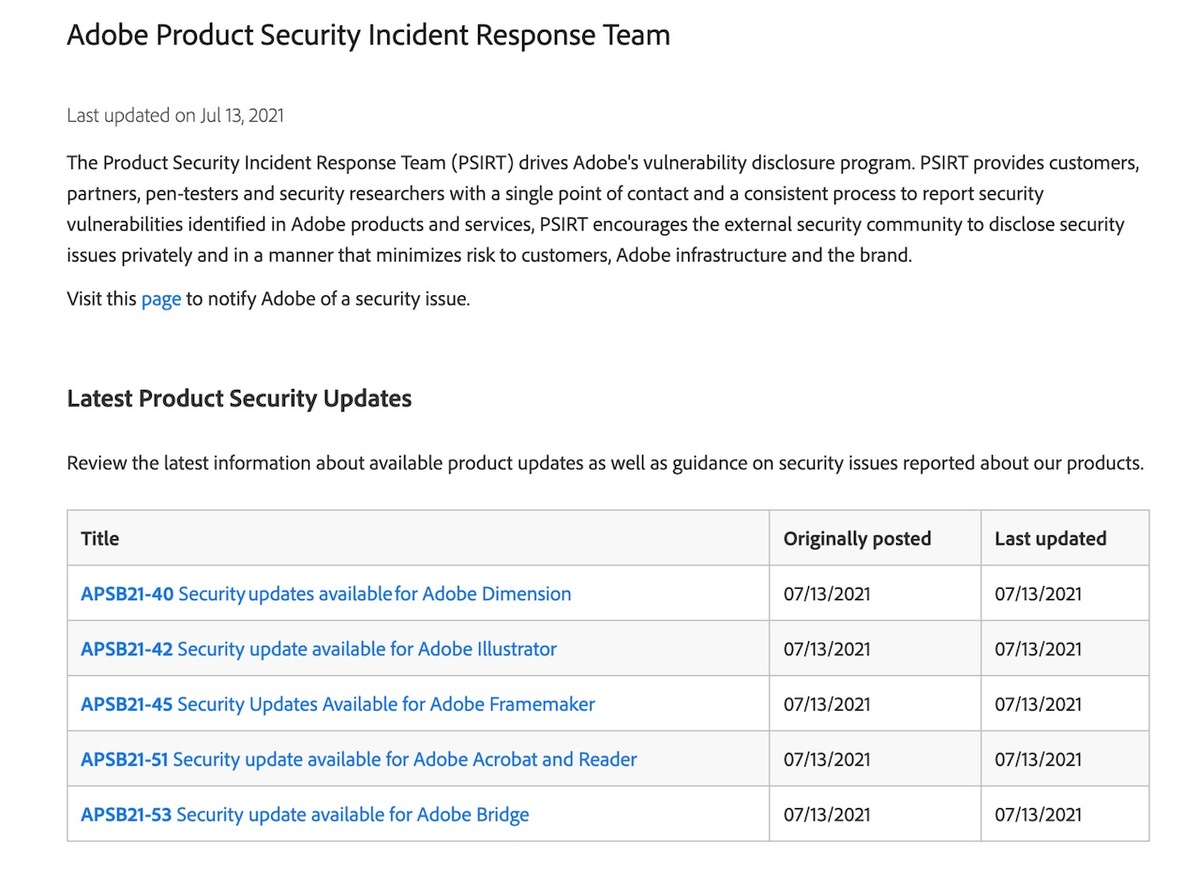1200x870 pixels.
Task: Select Last updated date for Adobe Illustrator row
Action: coord(1038,649)
